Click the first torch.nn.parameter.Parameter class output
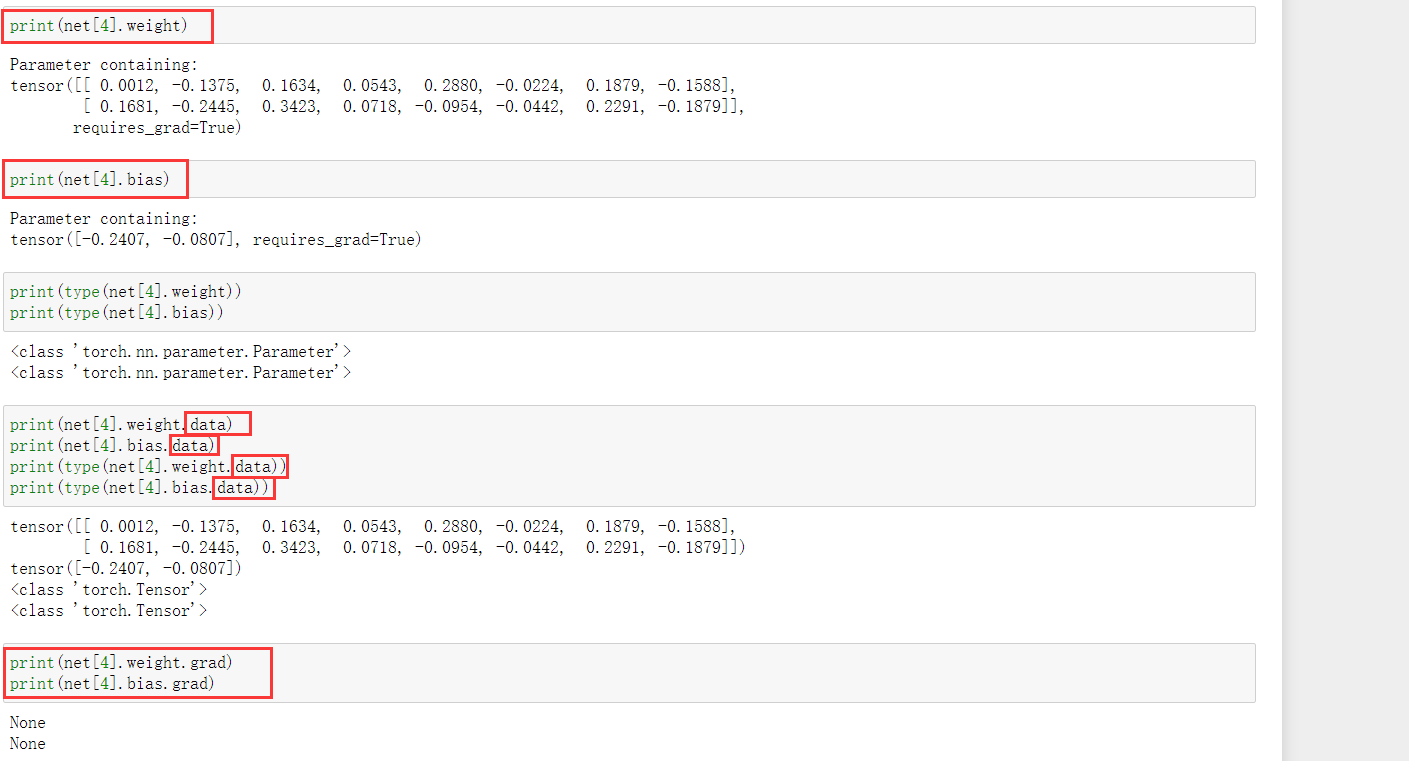 [x=181, y=351]
